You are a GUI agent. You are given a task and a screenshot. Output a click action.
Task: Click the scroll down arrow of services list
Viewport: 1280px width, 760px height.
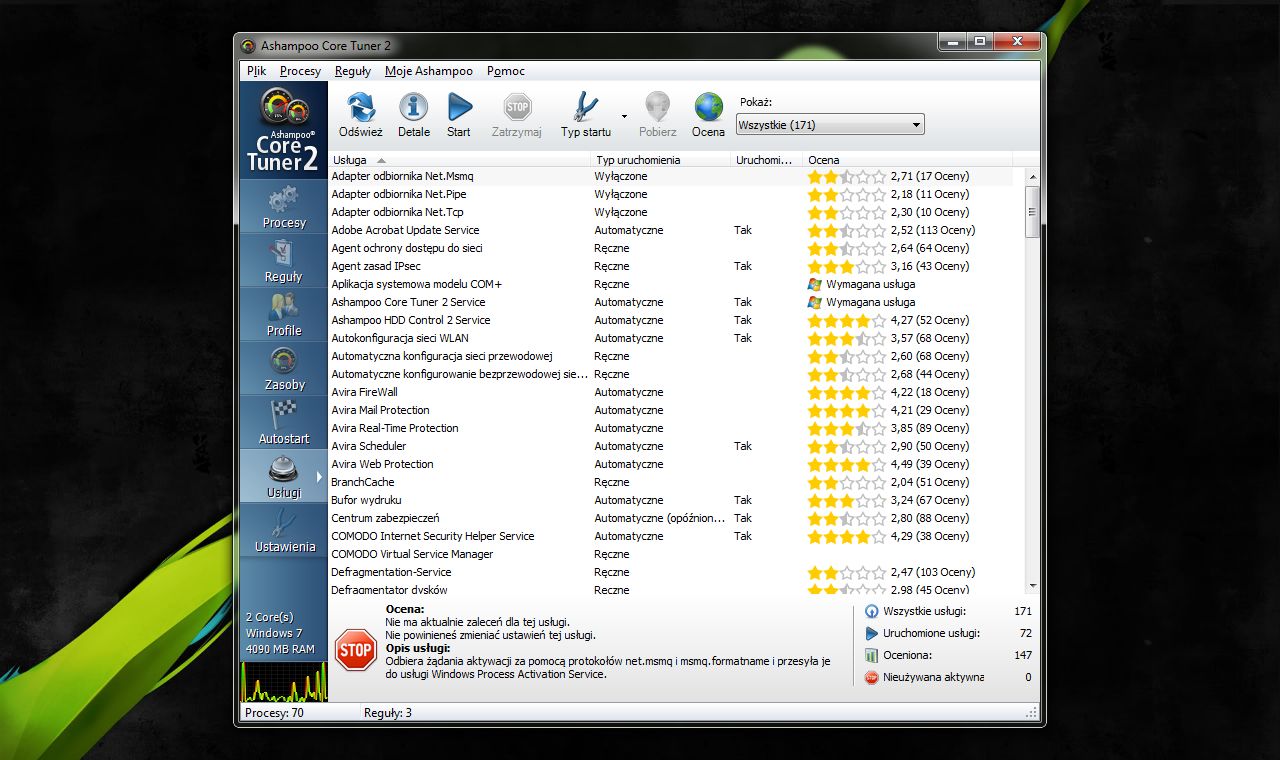(1033, 587)
